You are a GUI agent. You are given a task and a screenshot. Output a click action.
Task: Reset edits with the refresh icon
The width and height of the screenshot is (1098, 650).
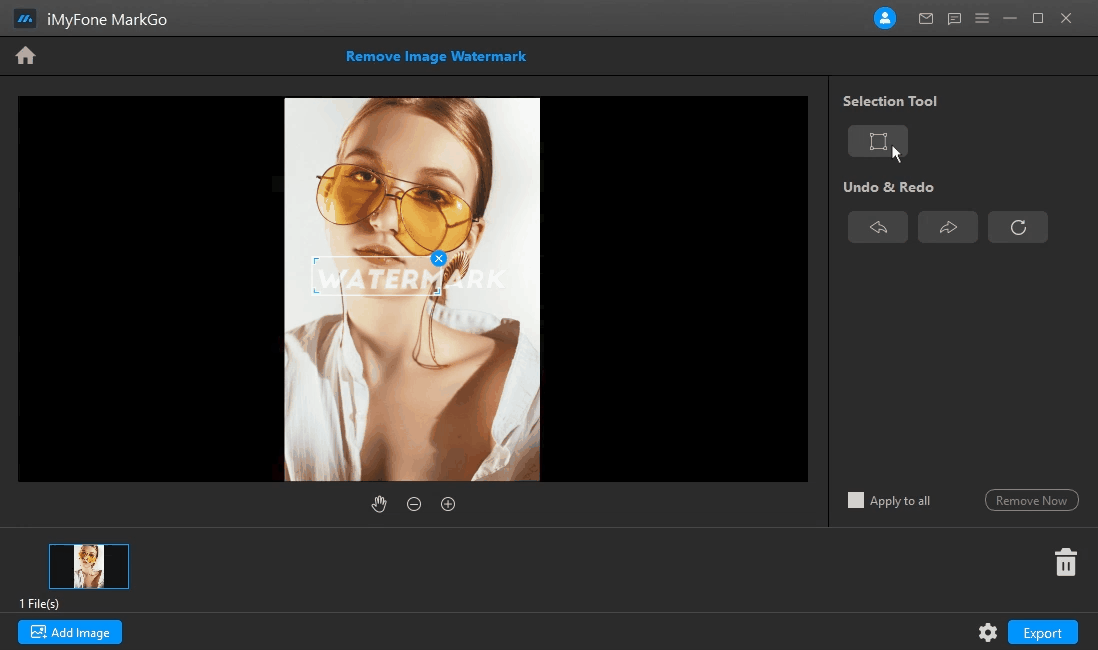point(1017,227)
